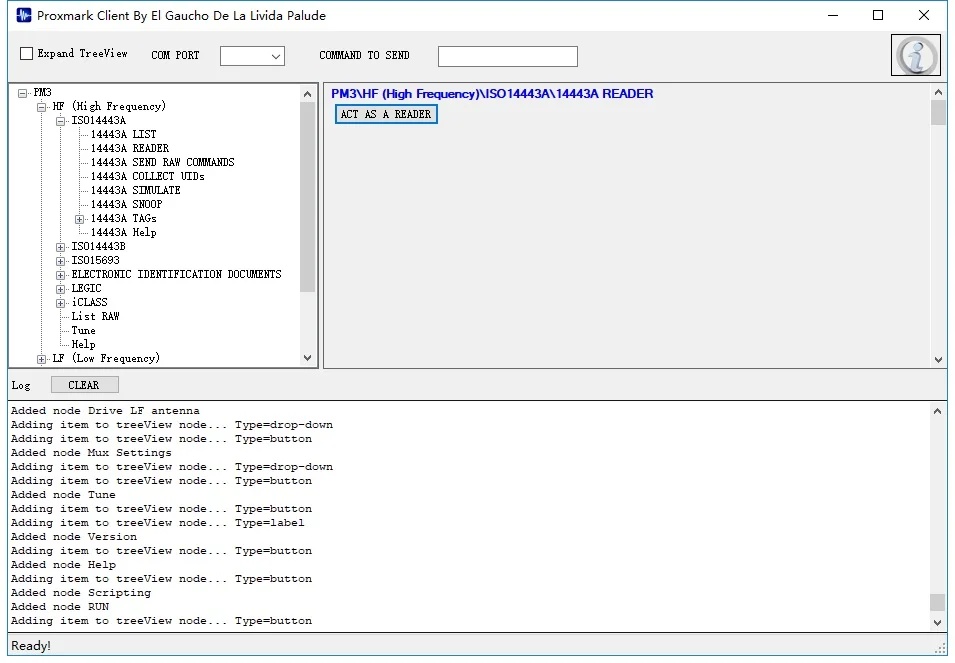Screen dimensions: 955x663
Task: Click log line 'Added node RUN'
Action: (60, 607)
